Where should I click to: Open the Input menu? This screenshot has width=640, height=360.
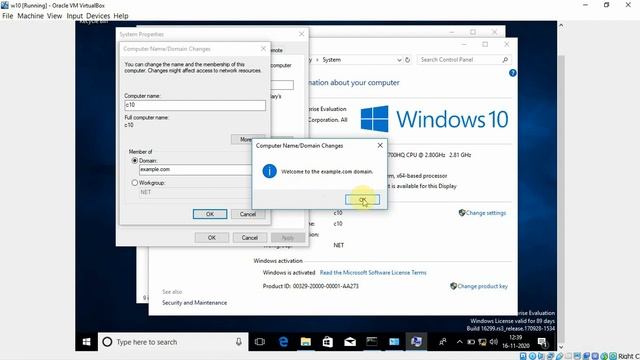coord(75,16)
